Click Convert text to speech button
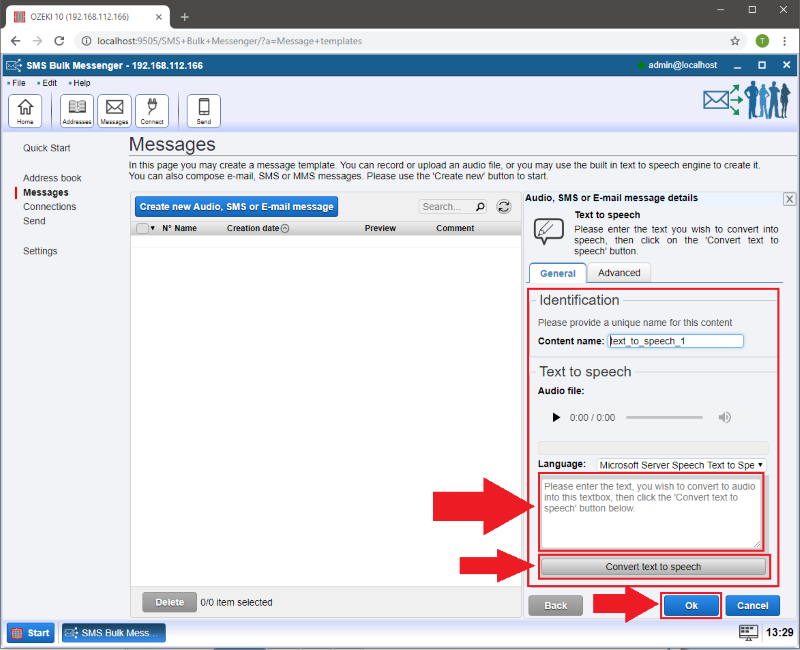The width and height of the screenshot is (800, 650). [x=653, y=567]
